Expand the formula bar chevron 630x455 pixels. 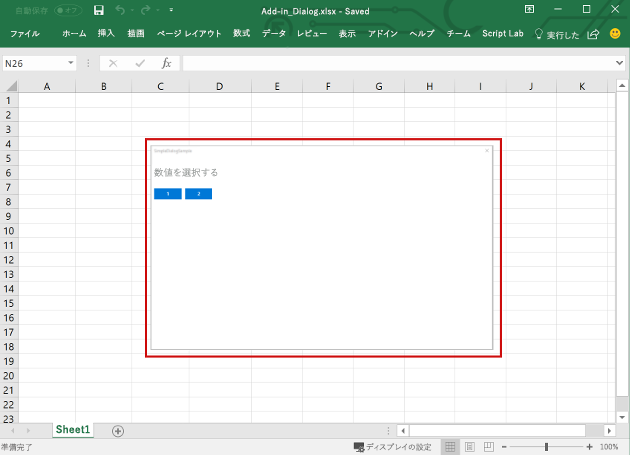click(619, 63)
